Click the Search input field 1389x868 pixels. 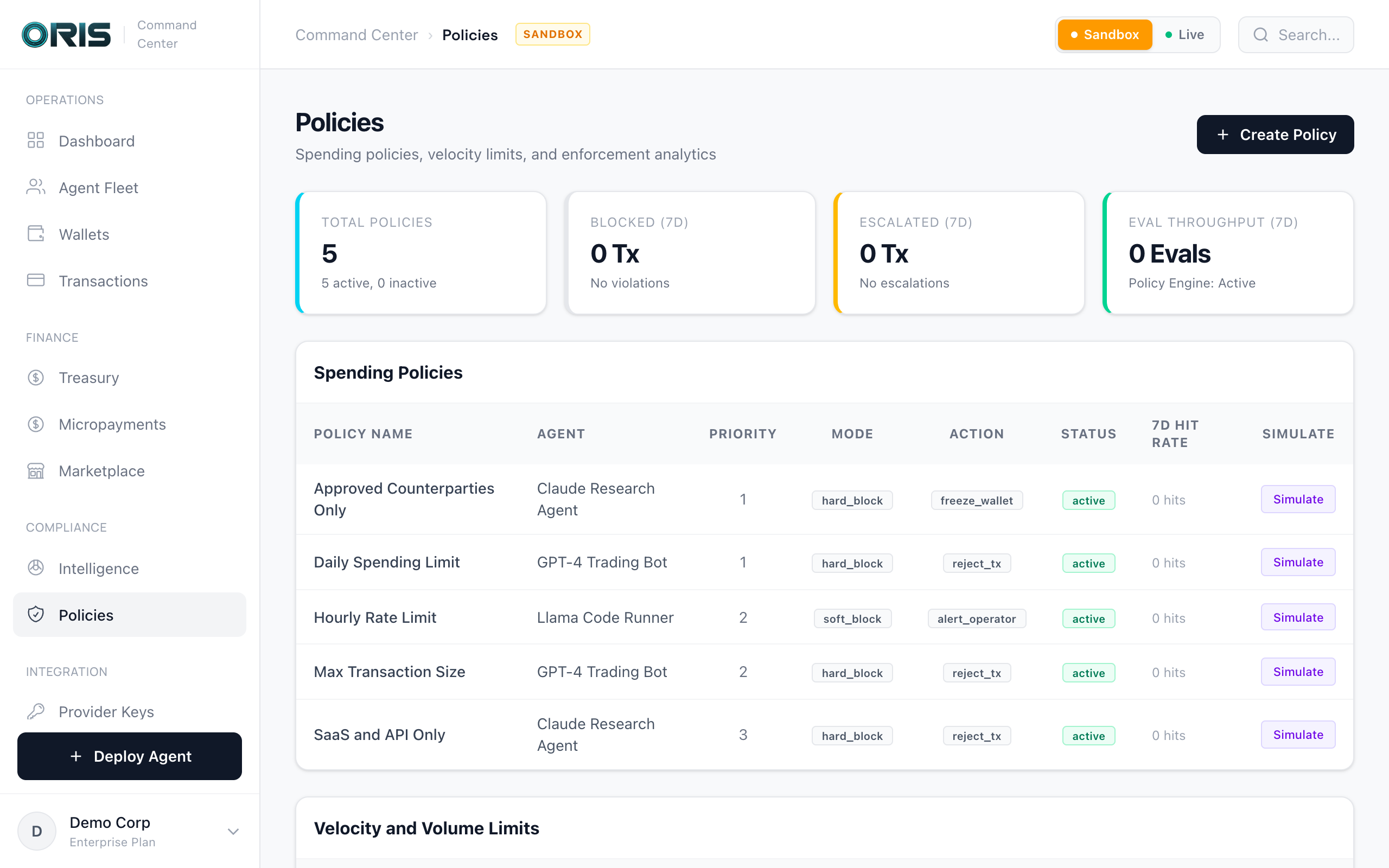[1296, 35]
